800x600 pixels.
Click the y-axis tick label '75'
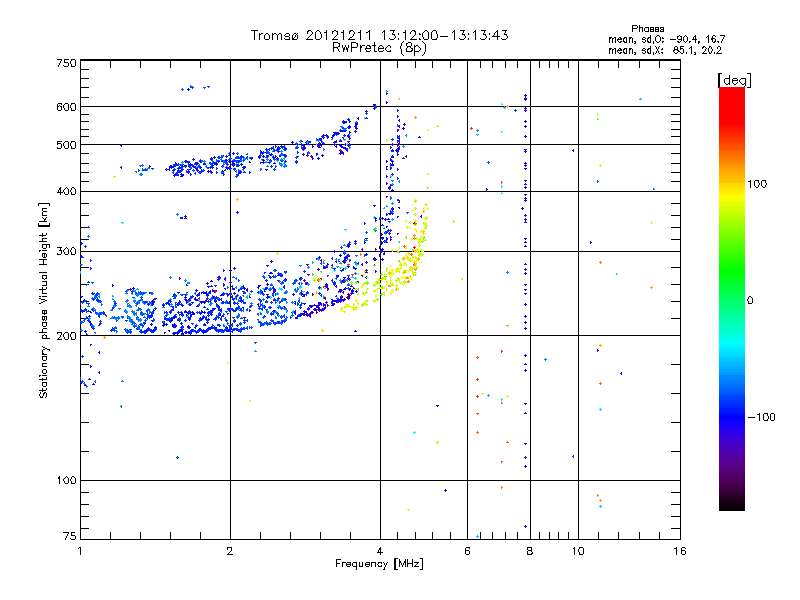point(70,536)
